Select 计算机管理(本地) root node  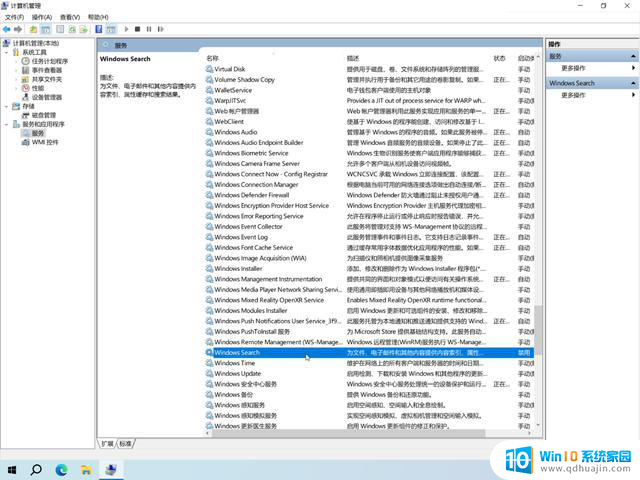36,43
